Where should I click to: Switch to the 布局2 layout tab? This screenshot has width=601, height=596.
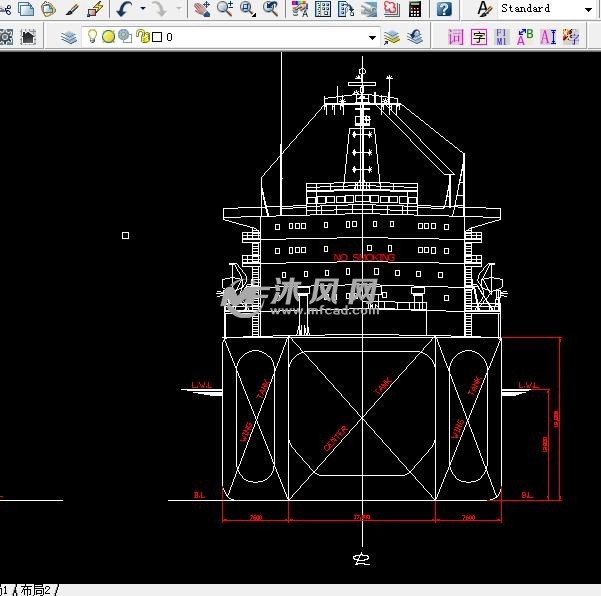[x=37, y=589]
